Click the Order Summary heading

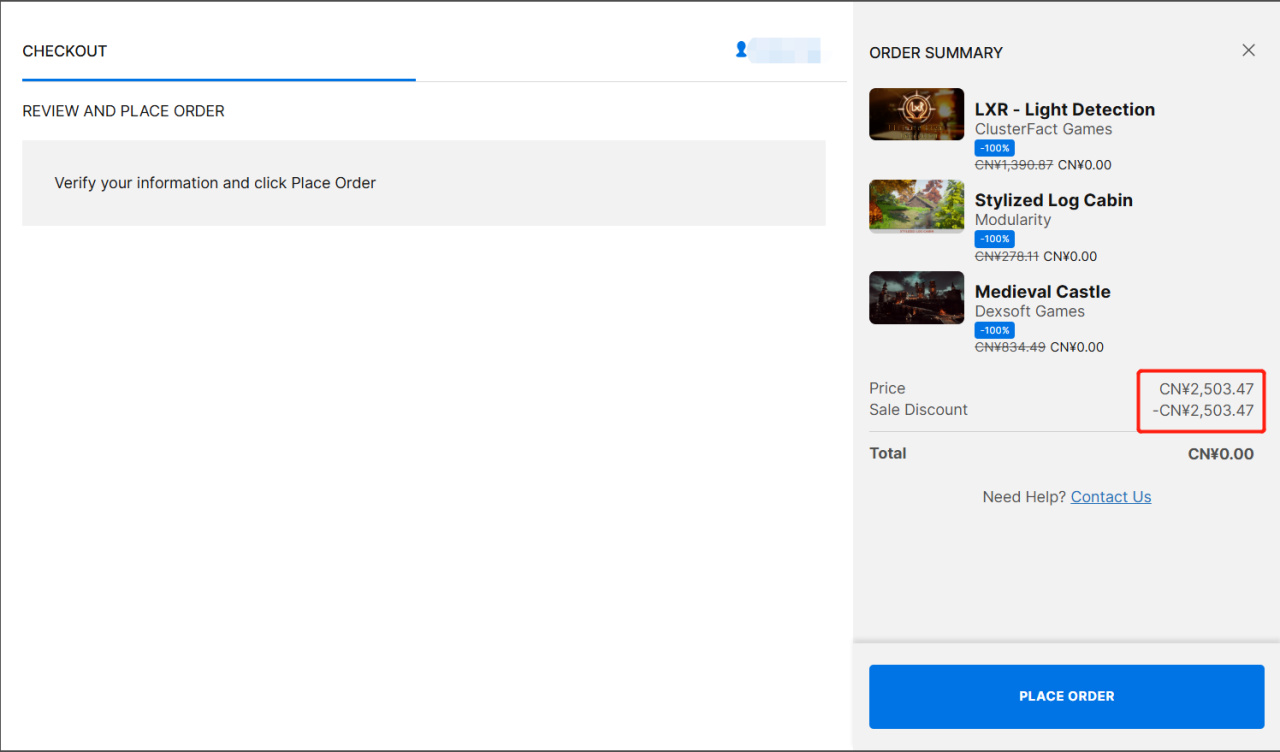(935, 53)
